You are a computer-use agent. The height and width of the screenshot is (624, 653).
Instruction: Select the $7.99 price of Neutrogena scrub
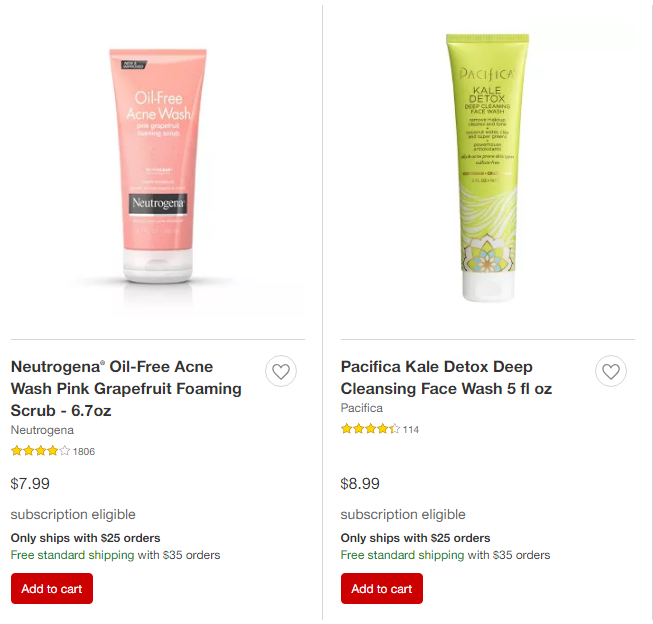point(30,484)
